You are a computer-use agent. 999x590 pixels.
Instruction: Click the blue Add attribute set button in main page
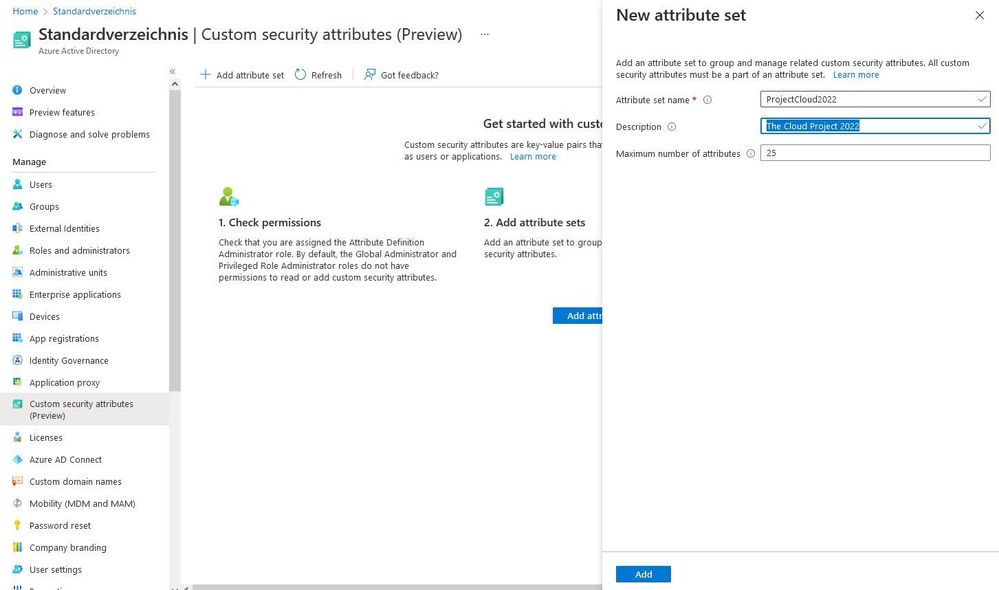577,315
